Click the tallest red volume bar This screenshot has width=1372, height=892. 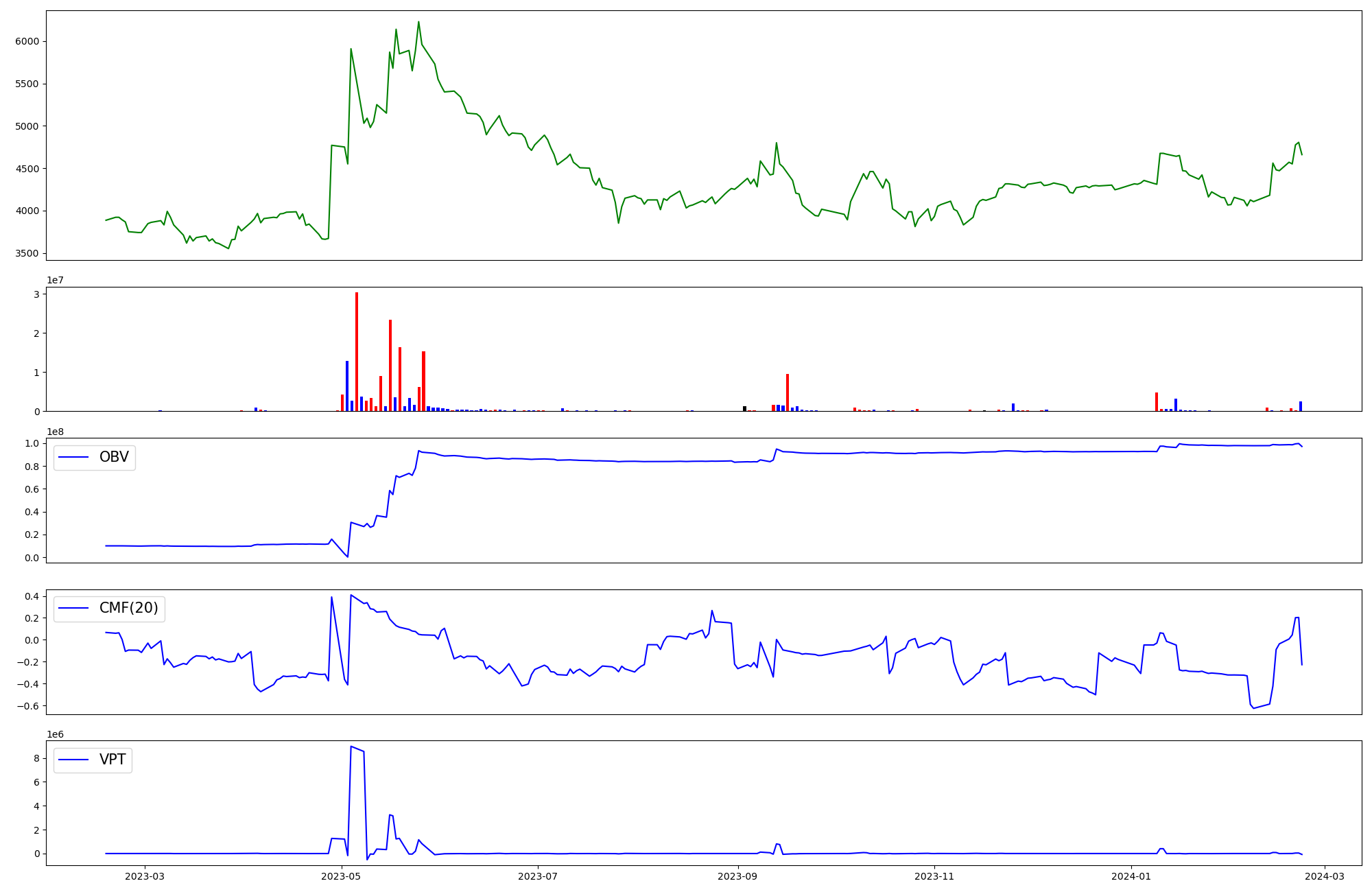(x=357, y=351)
